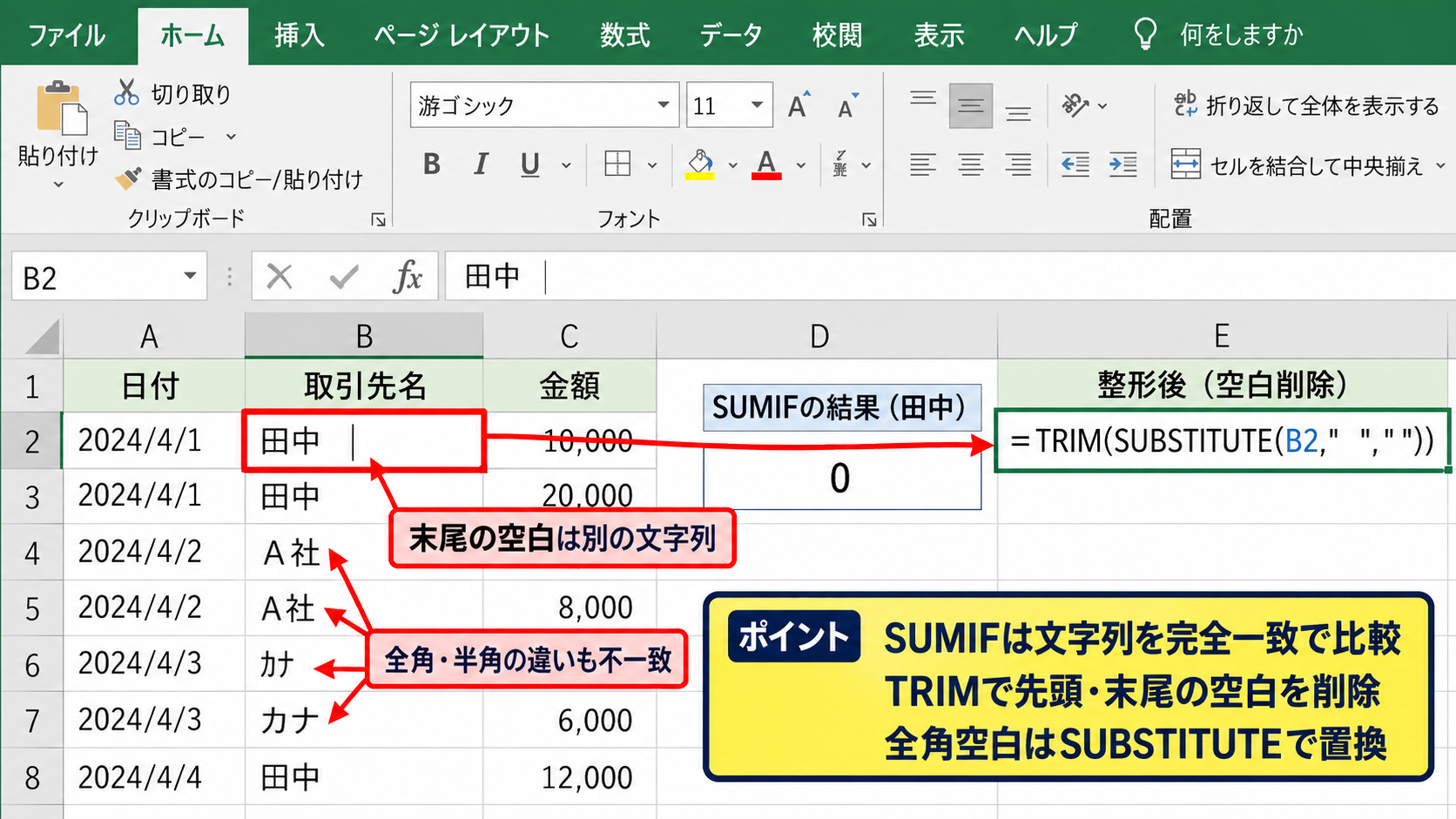Open the Paste options dropdown arrow
The height and width of the screenshot is (819, 1456).
point(58,185)
